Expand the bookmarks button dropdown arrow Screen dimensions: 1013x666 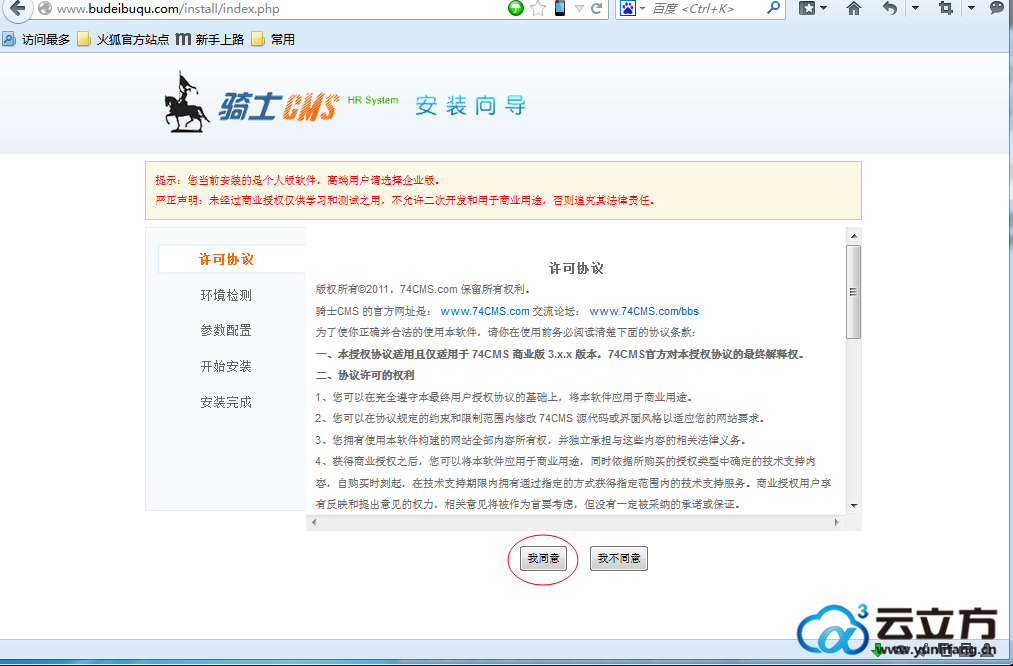tap(824, 8)
